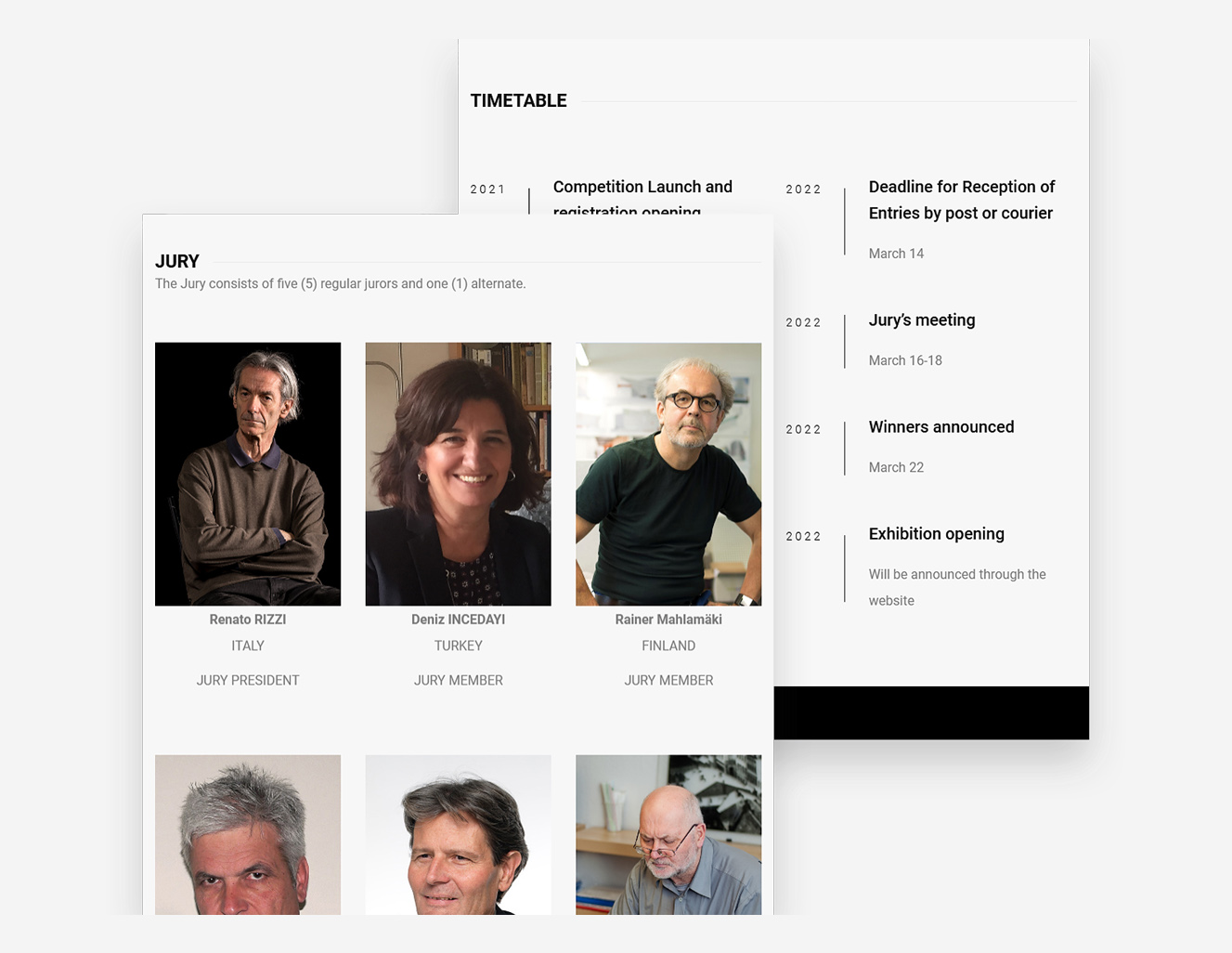Click Competition Launch and registration opening heading

click(642, 188)
